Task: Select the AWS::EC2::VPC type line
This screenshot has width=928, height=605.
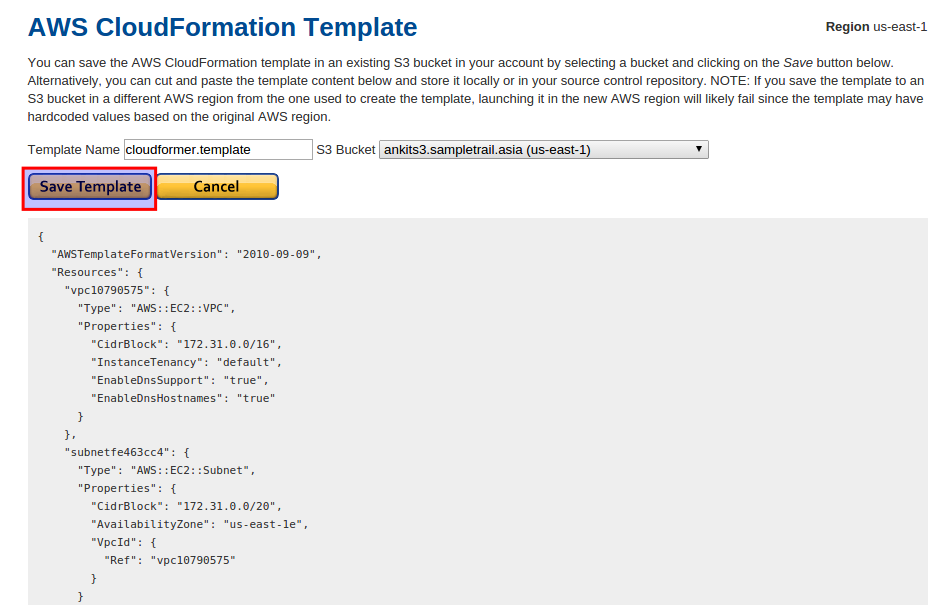Action: point(156,308)
